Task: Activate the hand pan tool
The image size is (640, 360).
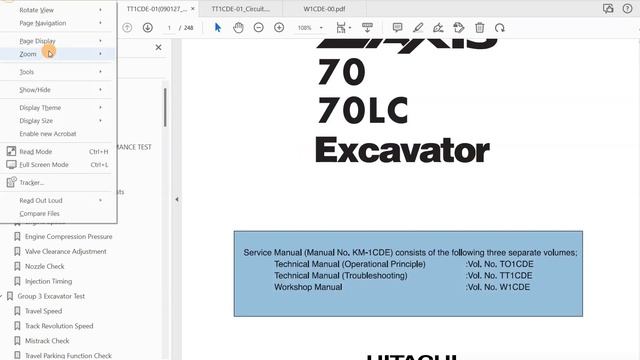Action: (x=238, y=28)
